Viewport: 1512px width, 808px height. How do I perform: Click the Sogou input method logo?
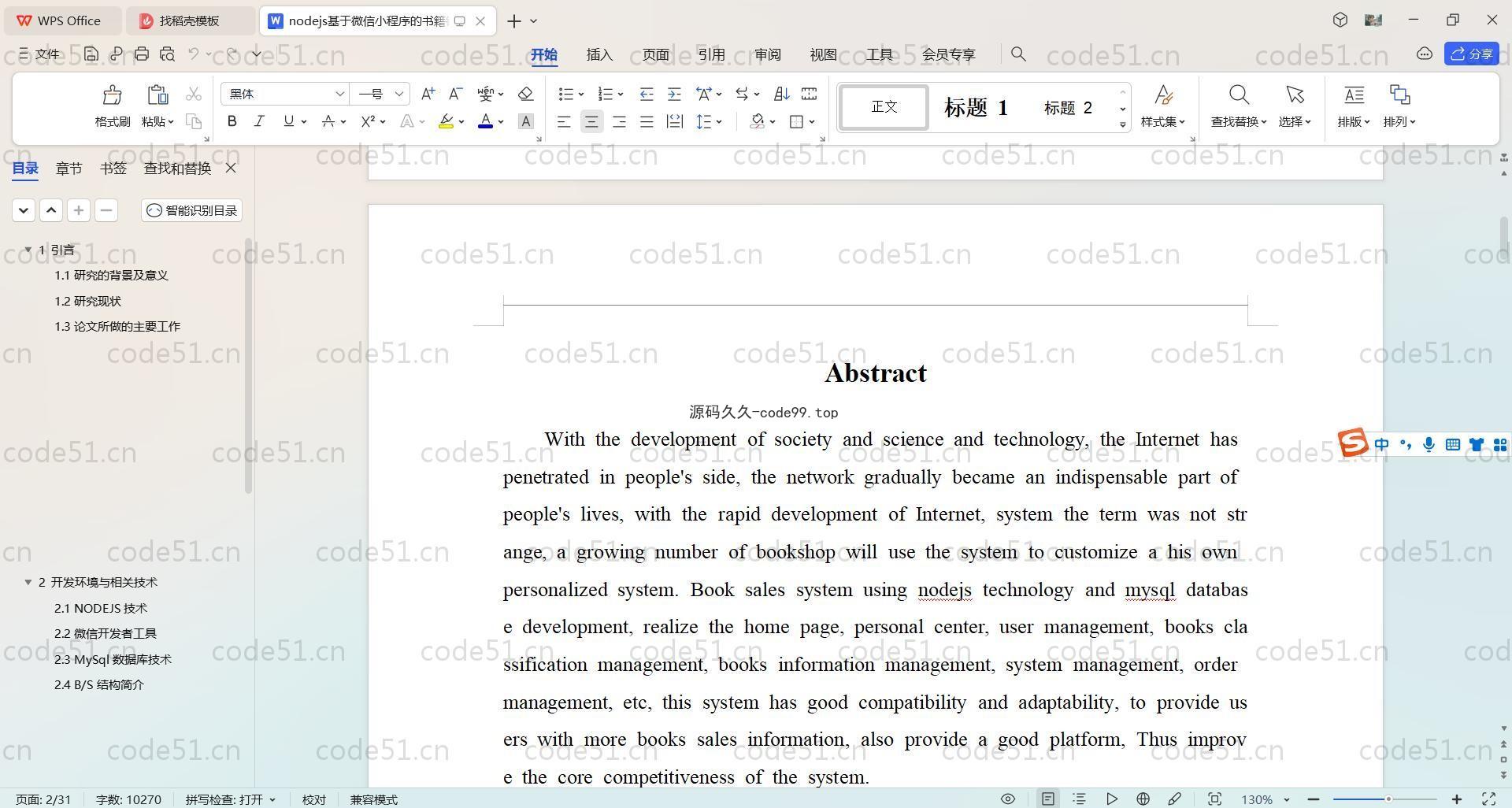[x=1353, y=443]
